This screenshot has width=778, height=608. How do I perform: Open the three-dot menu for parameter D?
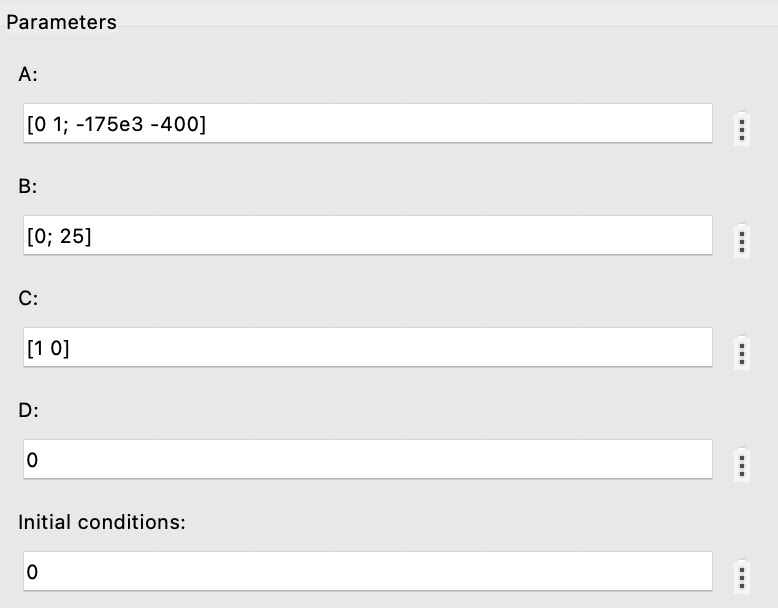coord(741,465)
